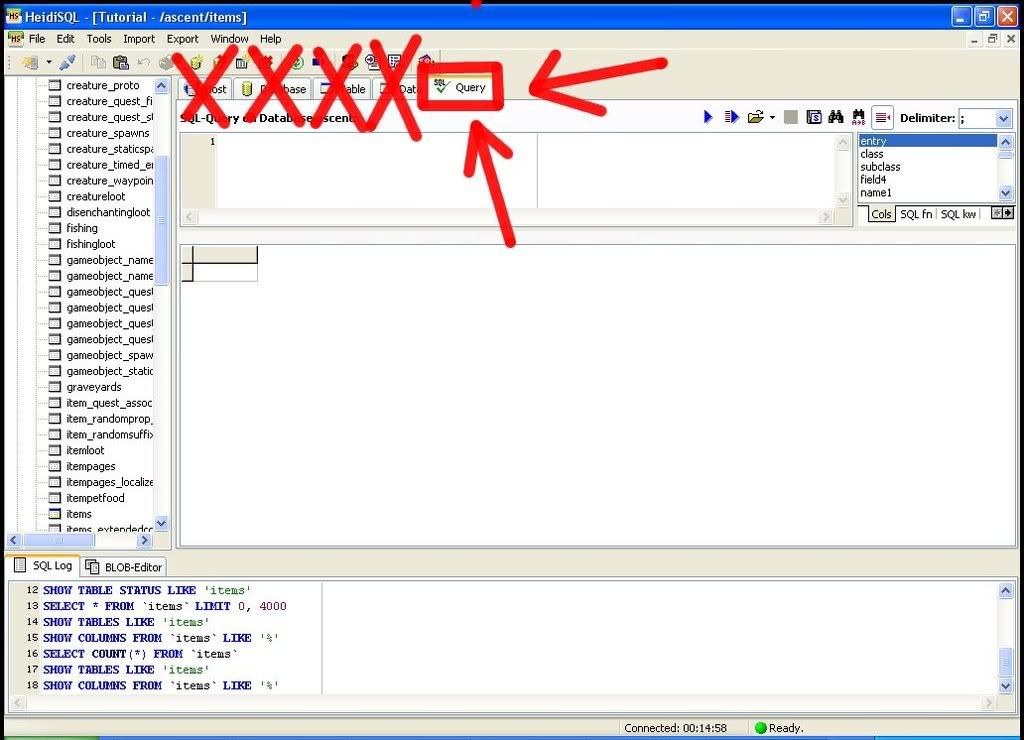Click the column list scroll-down arrow

click(1005, 193)
